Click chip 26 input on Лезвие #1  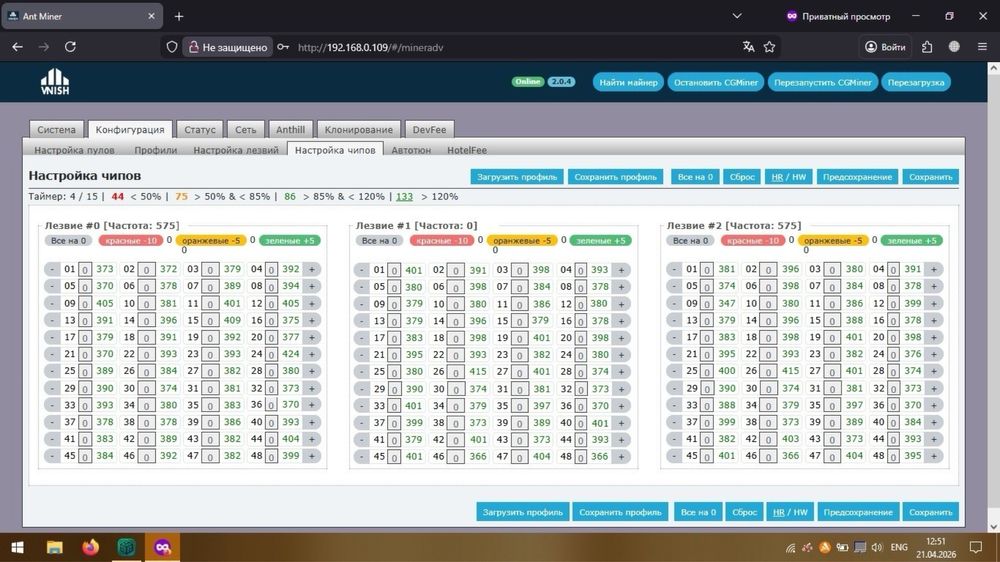[x=455, y=371]
